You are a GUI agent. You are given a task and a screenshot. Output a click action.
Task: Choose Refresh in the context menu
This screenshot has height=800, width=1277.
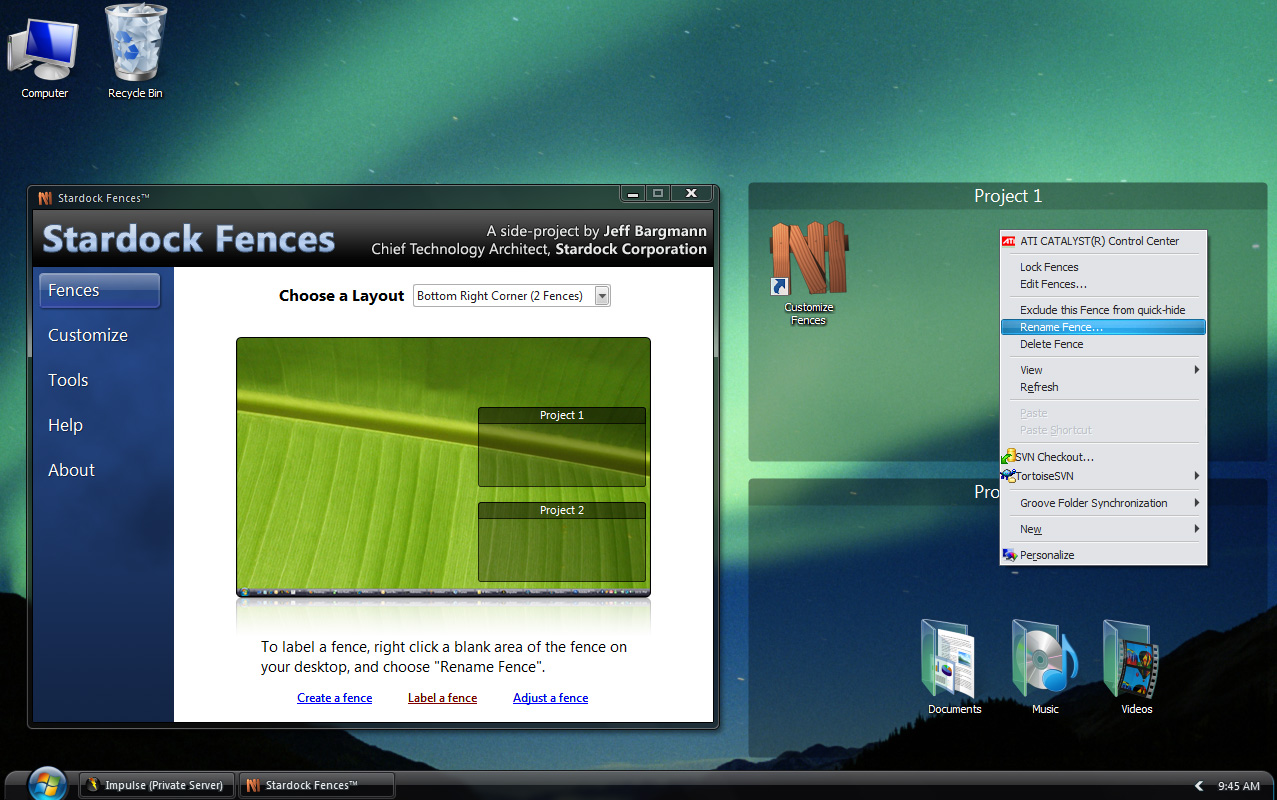point(1103,387)
